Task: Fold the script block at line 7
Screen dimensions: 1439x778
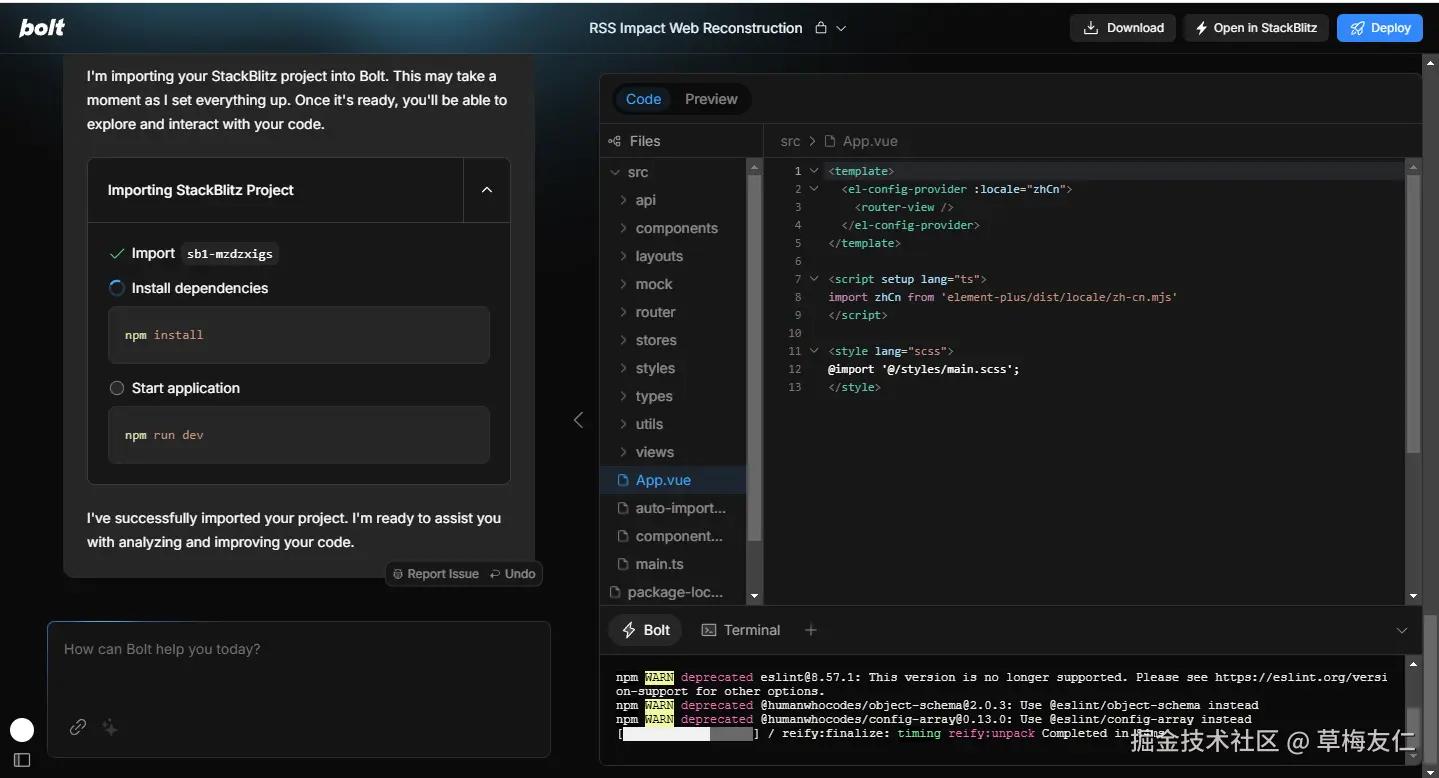Action: [814, 279]
